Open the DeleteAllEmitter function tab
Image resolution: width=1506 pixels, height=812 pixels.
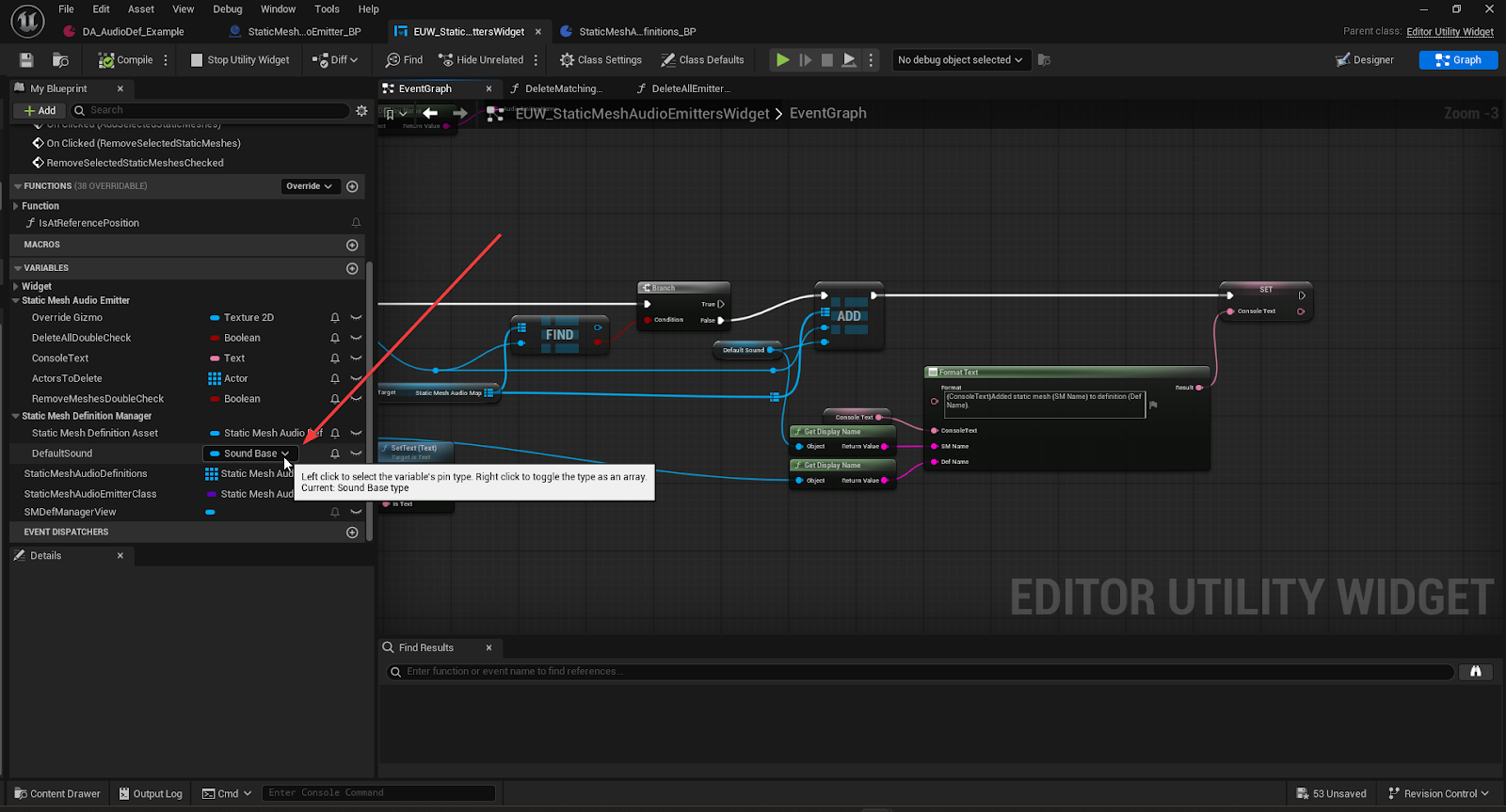pyautogui.click(x=690, y=88)
